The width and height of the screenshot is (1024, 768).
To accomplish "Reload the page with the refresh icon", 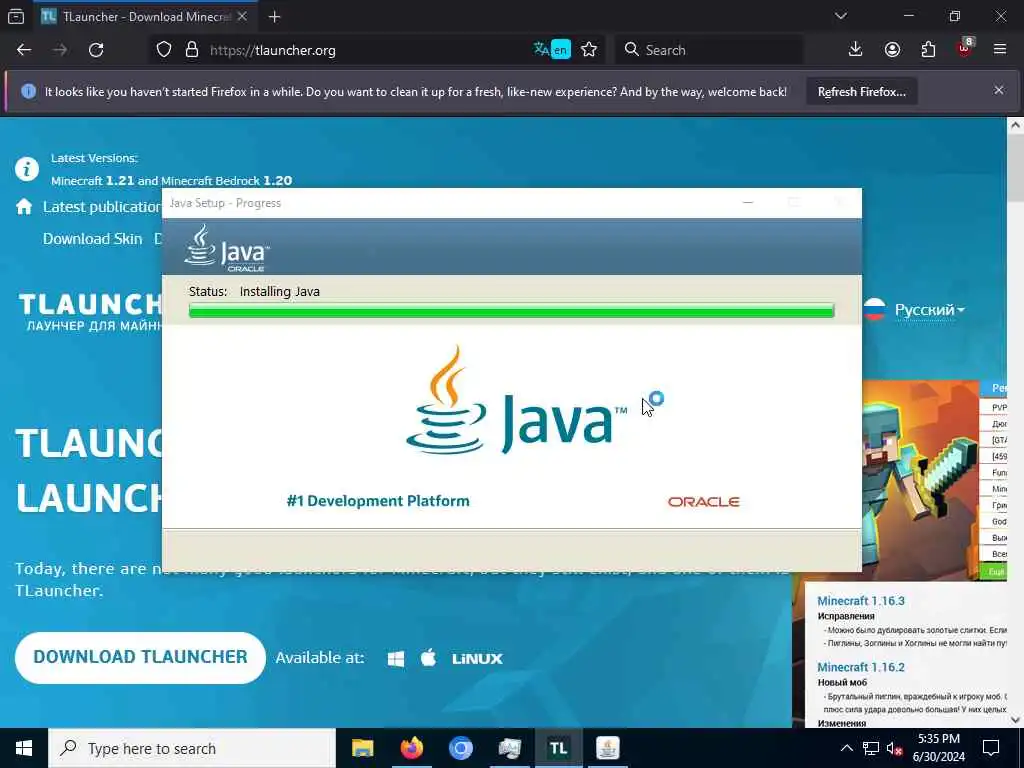I will point(96,50).
